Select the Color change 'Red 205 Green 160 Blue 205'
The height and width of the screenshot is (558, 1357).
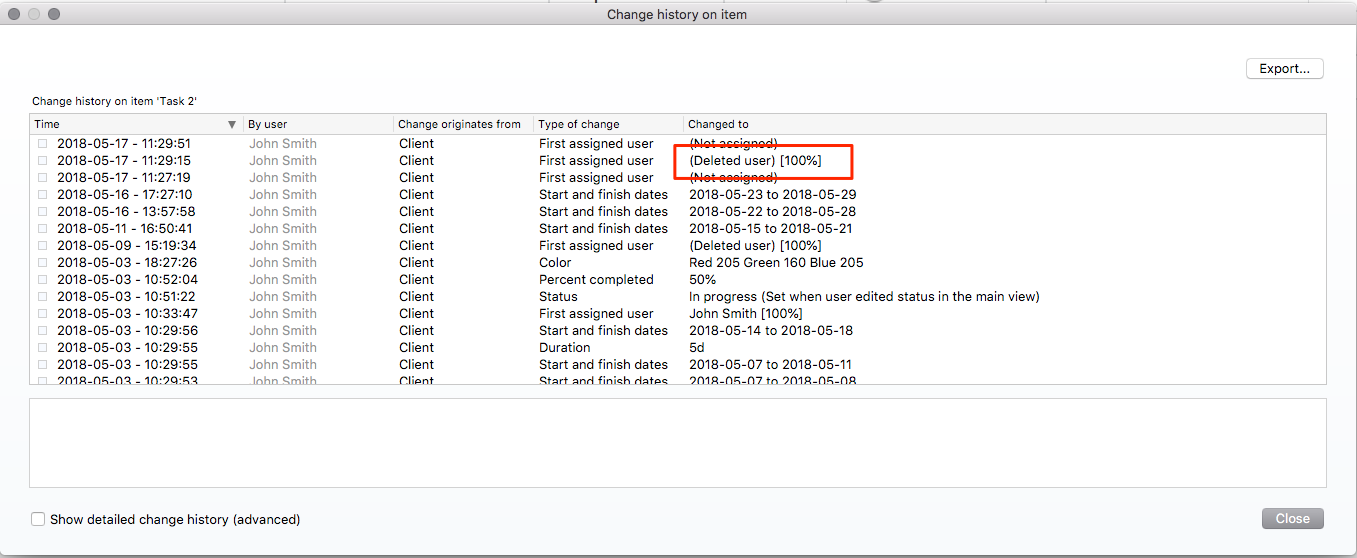click(x=776, y=263)
